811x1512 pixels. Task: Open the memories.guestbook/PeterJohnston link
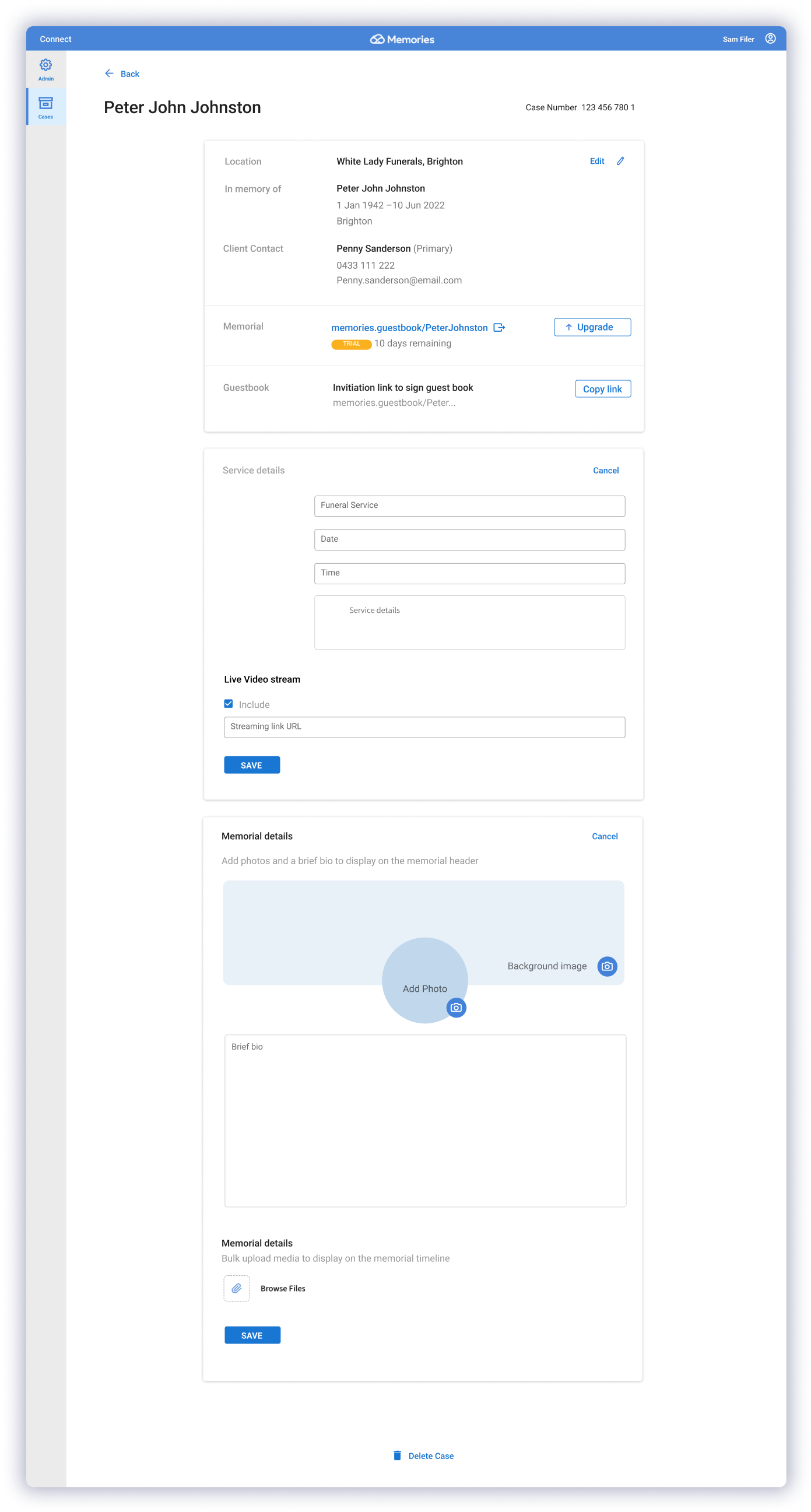pyautogui.click(x=409, y=328)
